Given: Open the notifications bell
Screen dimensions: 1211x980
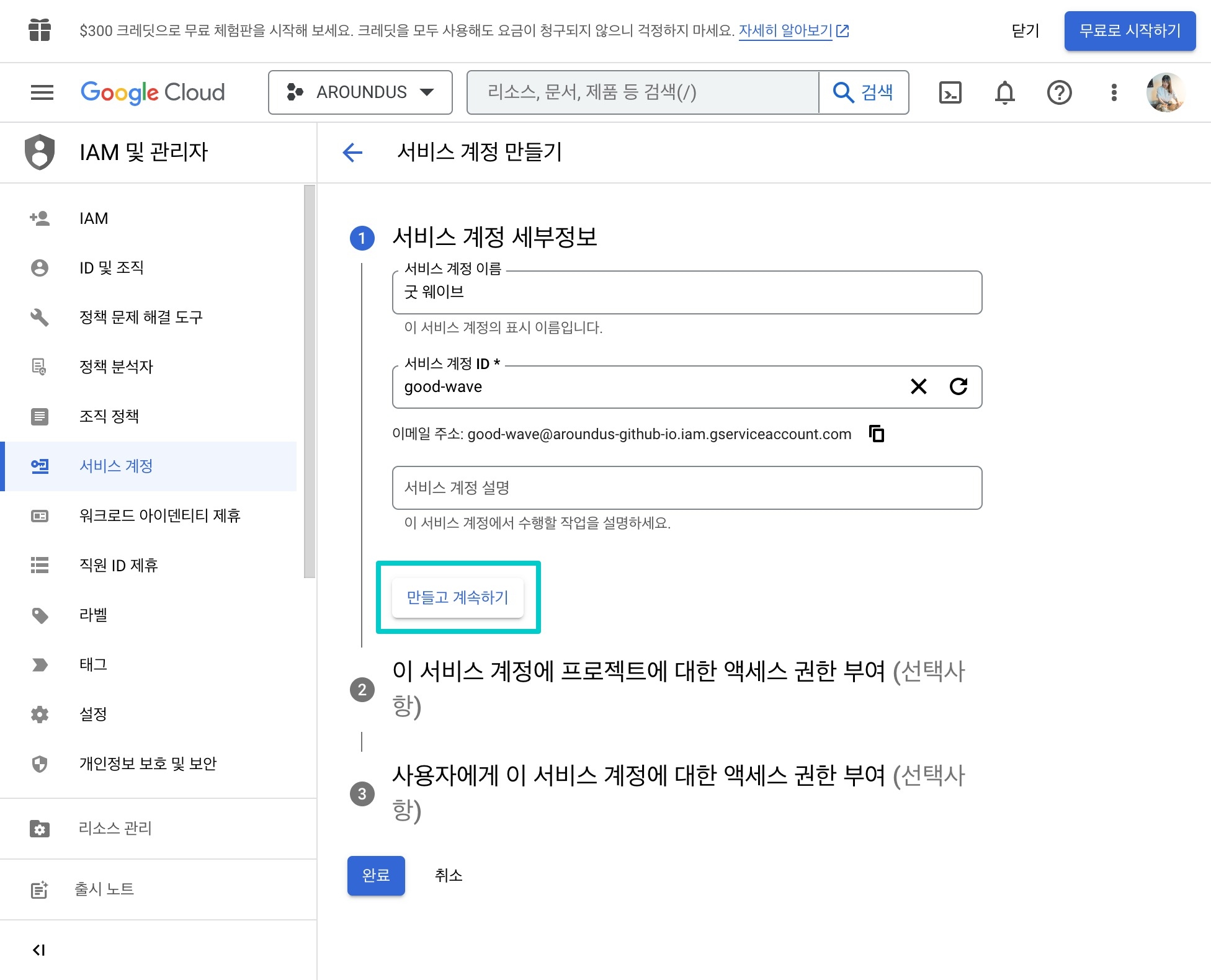Looking at the screenshot, I should (x=1004, y=92).
